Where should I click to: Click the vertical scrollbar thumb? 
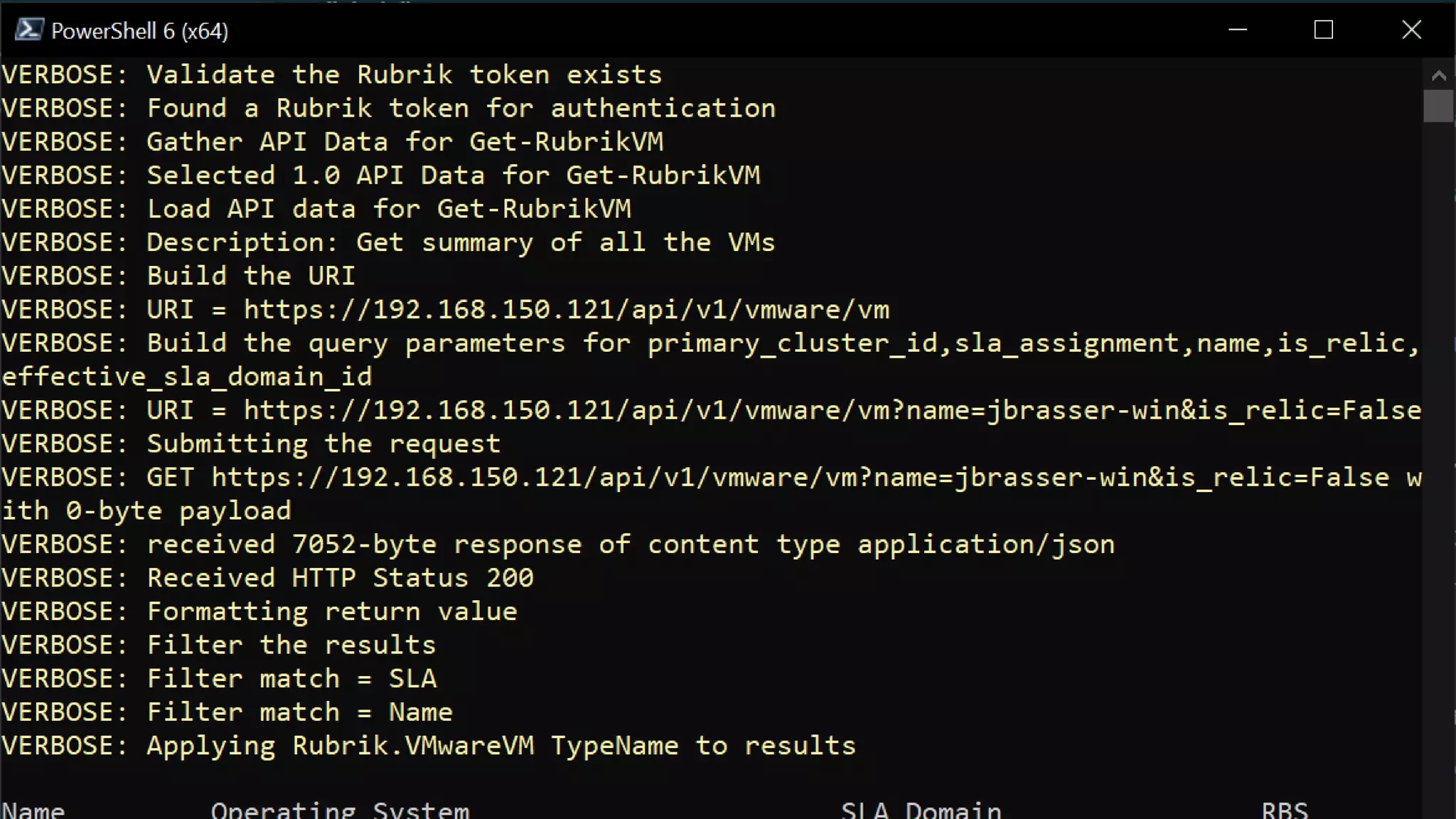pyautogui.click(x=1439, y=106)
